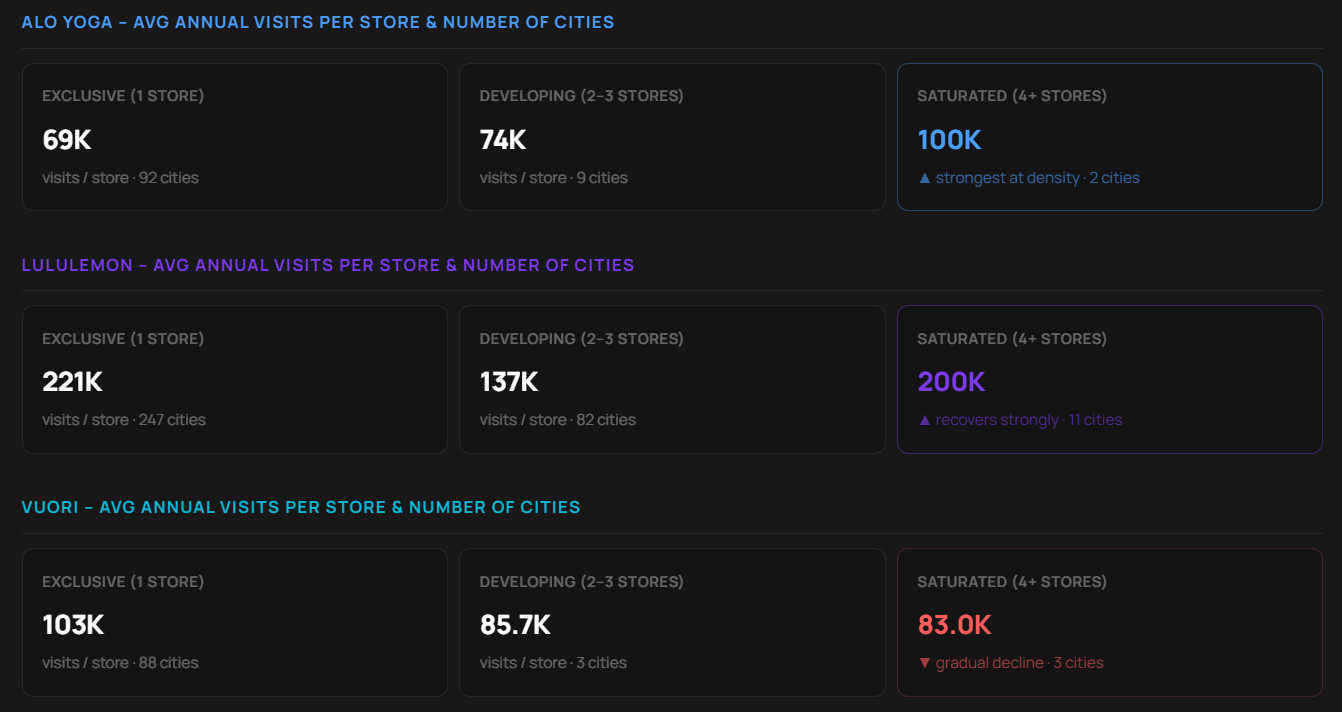
Task: Select Alo Yoga Exclusive card value 69K
Action: (67, 140)
